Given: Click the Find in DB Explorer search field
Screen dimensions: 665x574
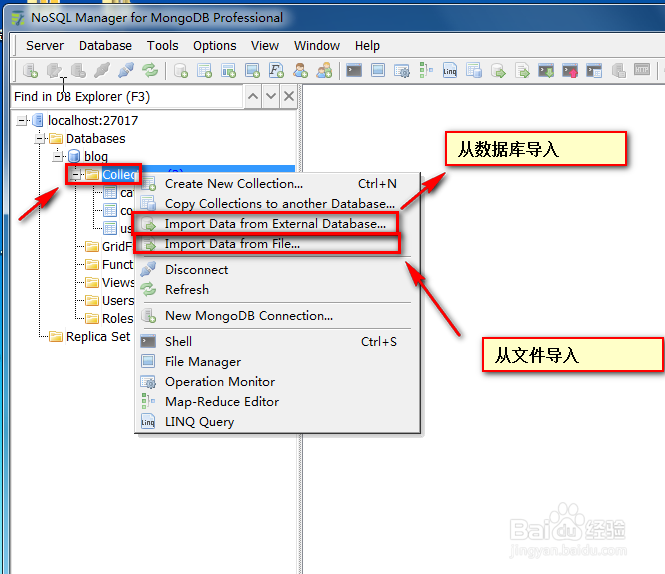Looking at the screenshot, I should coord(127,97).
